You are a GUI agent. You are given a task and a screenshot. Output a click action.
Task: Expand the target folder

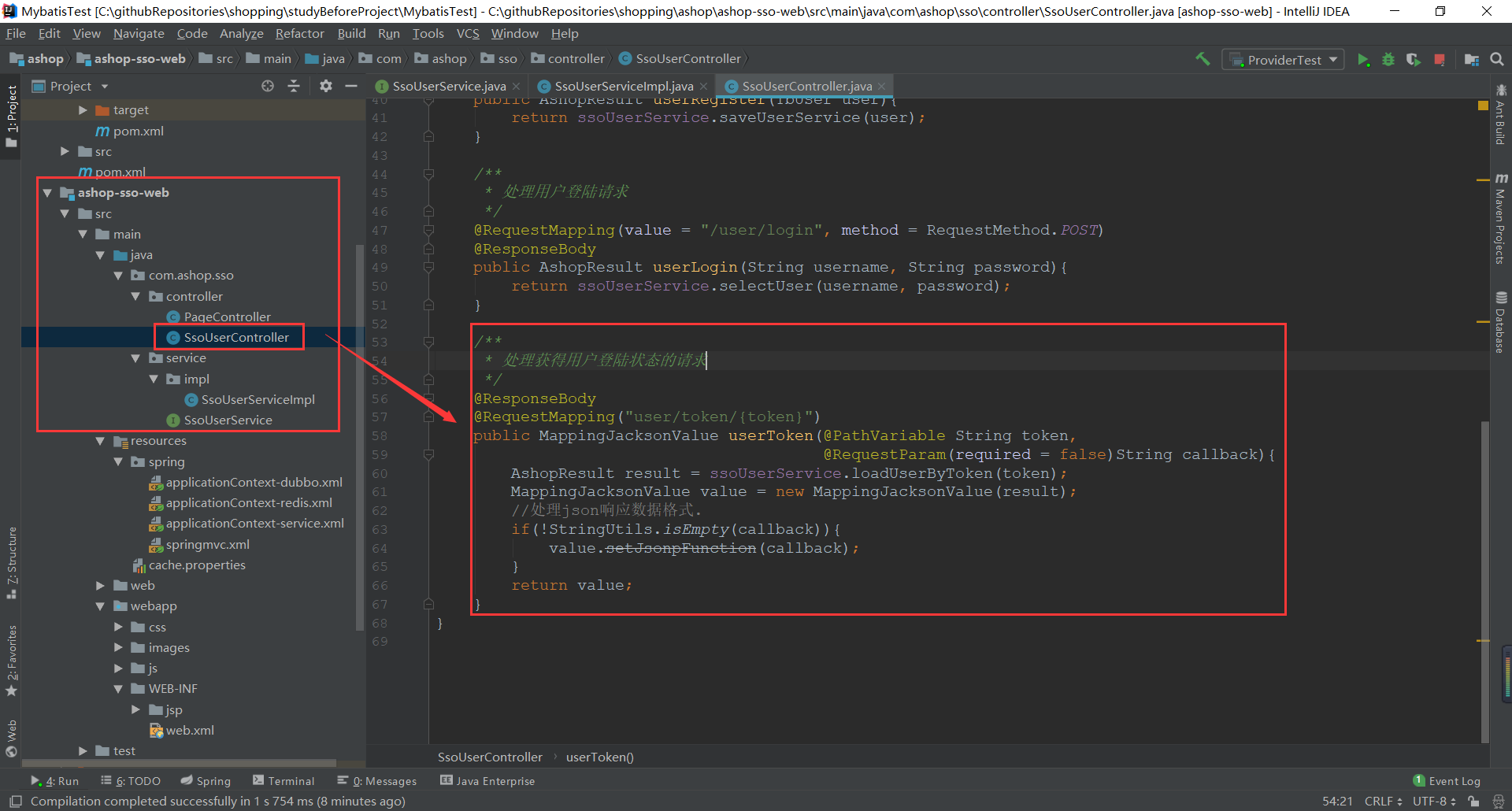click(83, 110)
